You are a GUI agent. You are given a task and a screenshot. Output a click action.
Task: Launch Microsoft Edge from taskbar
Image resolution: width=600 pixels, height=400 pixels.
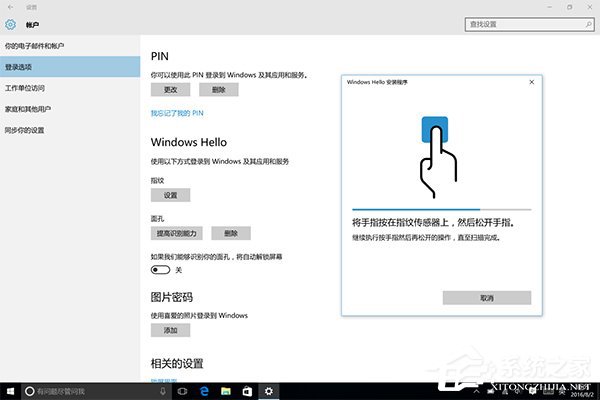pos(204,391)
